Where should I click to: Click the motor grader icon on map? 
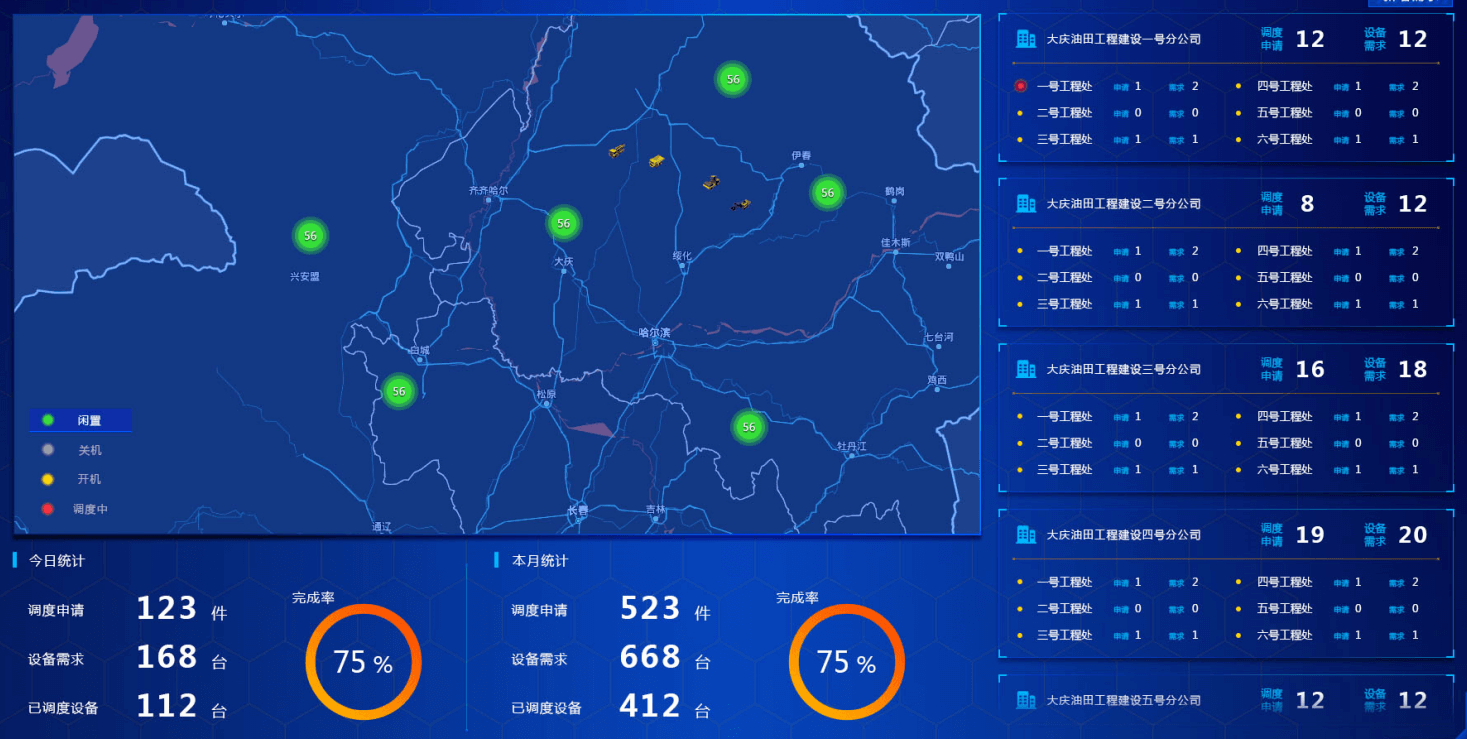(x=740, y=204)
